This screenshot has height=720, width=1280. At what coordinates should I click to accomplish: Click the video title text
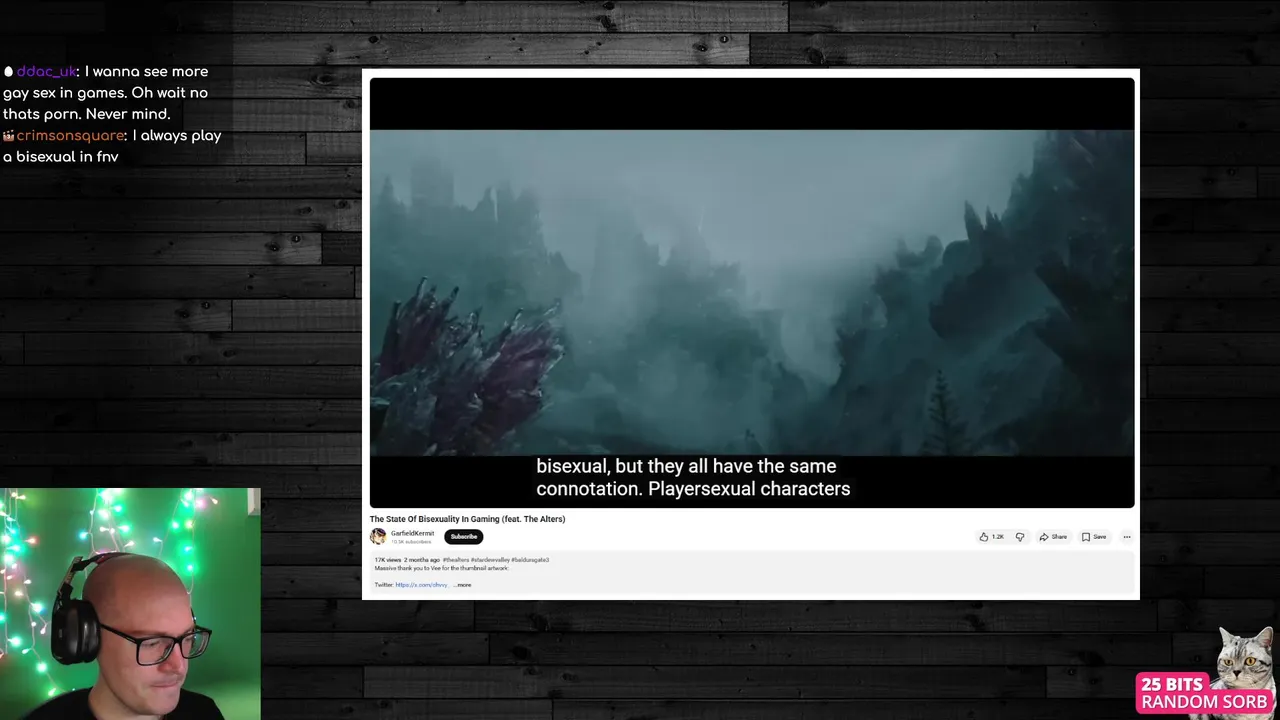[x=467, y=519]
